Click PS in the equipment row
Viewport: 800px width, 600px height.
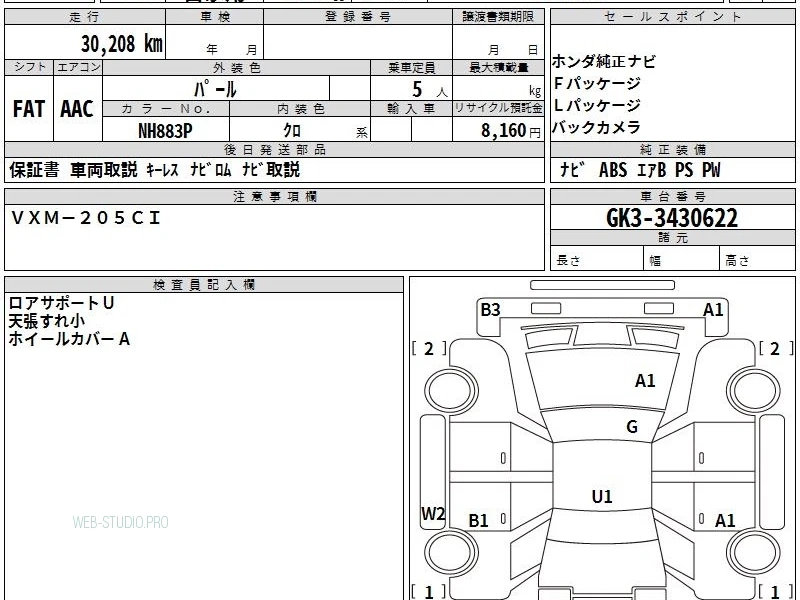[x=684, y=170]
